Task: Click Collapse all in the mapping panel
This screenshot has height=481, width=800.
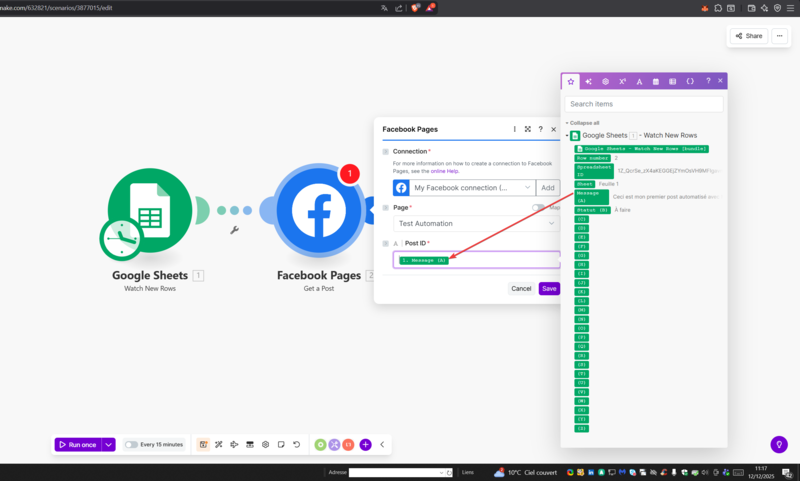Action: (x=585, y=123)
